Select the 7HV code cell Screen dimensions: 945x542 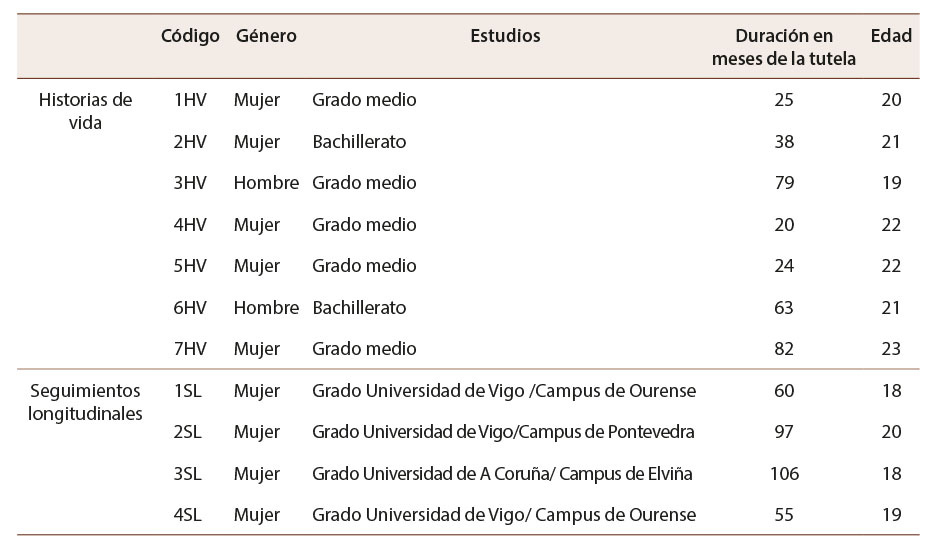[189, 349]
